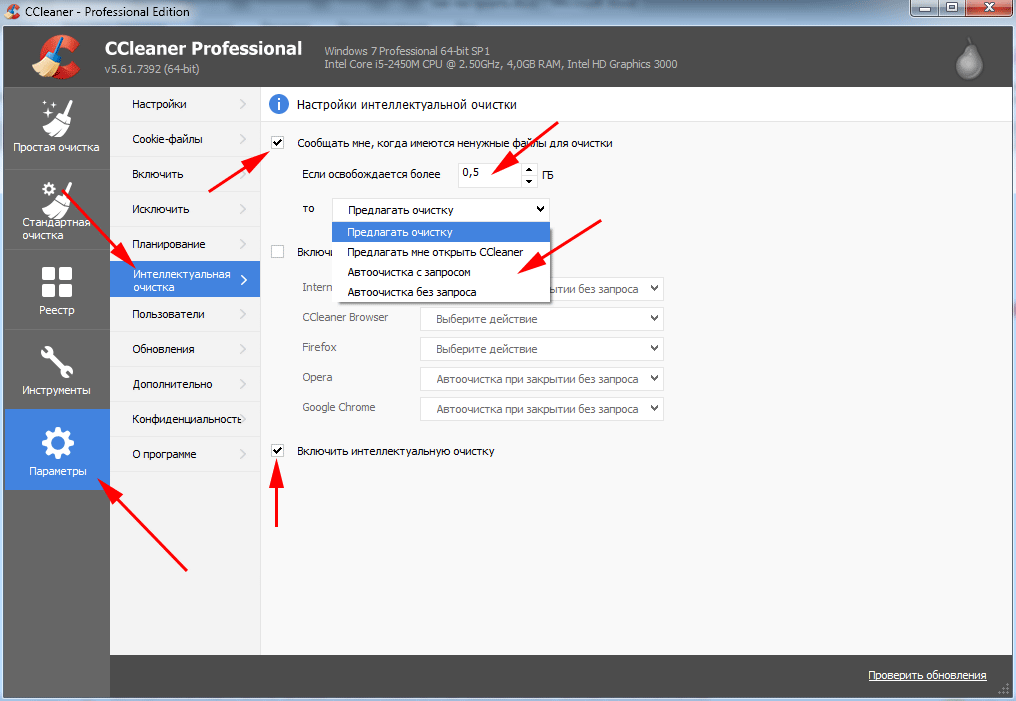Open Простая очистка broom icon
The width and height of the screenshot is (1016, 701).
click(x=56, y=118)
